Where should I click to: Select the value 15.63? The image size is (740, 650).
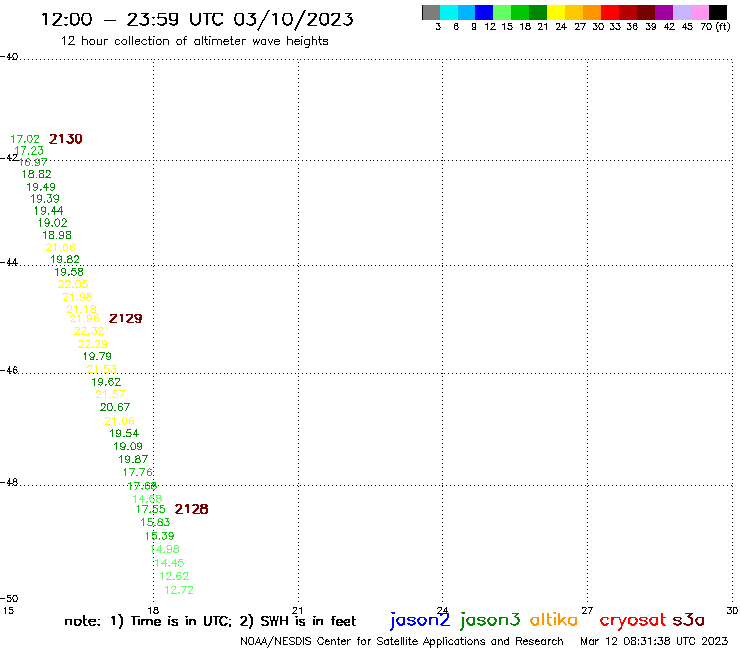coord(155,522)
